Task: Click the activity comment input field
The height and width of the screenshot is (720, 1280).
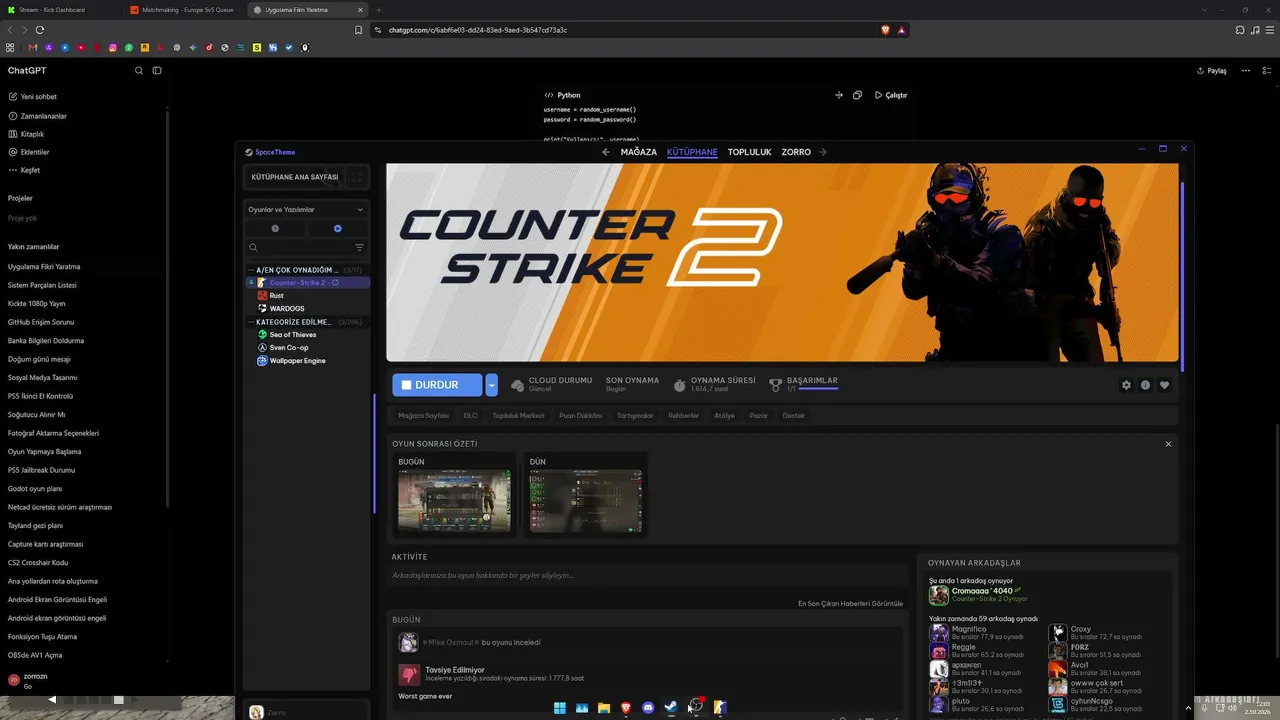Action: click(647, 575)
